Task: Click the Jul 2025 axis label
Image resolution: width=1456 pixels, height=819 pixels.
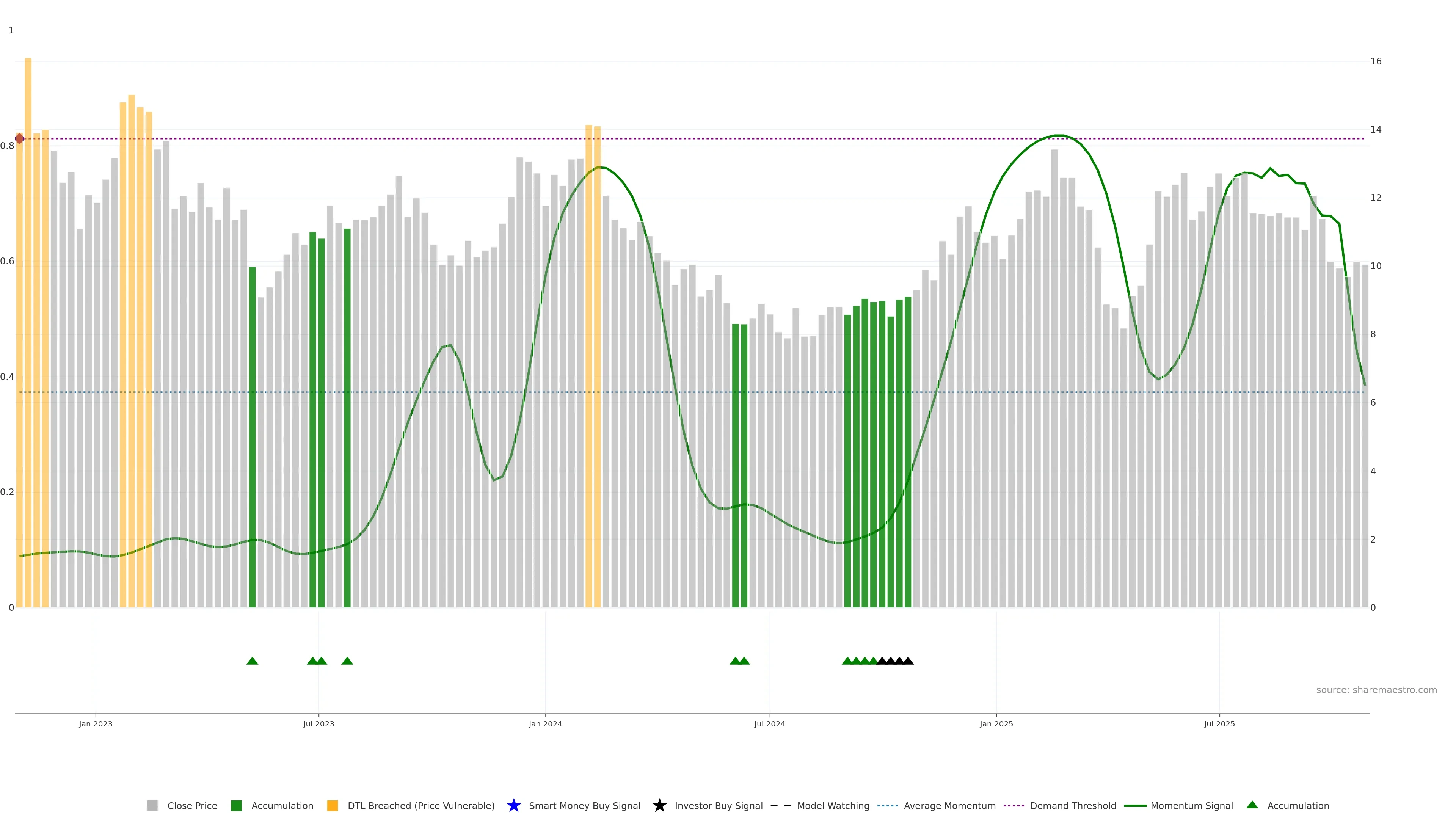Action: 1219,723
